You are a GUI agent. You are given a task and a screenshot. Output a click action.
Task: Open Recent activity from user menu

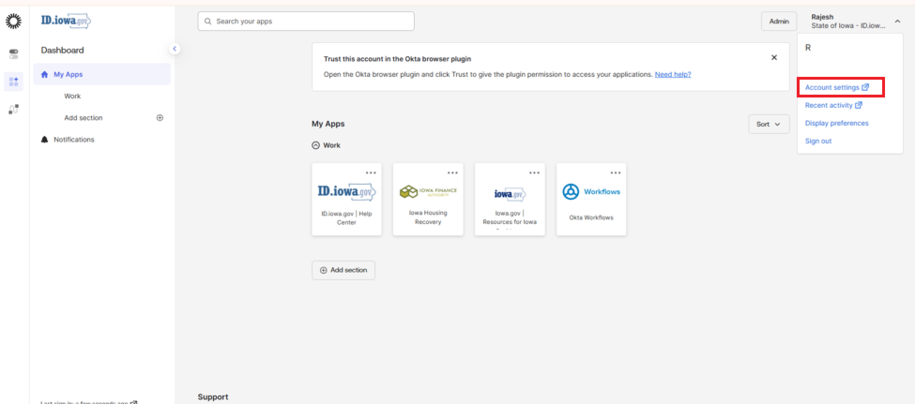point(829,106)
